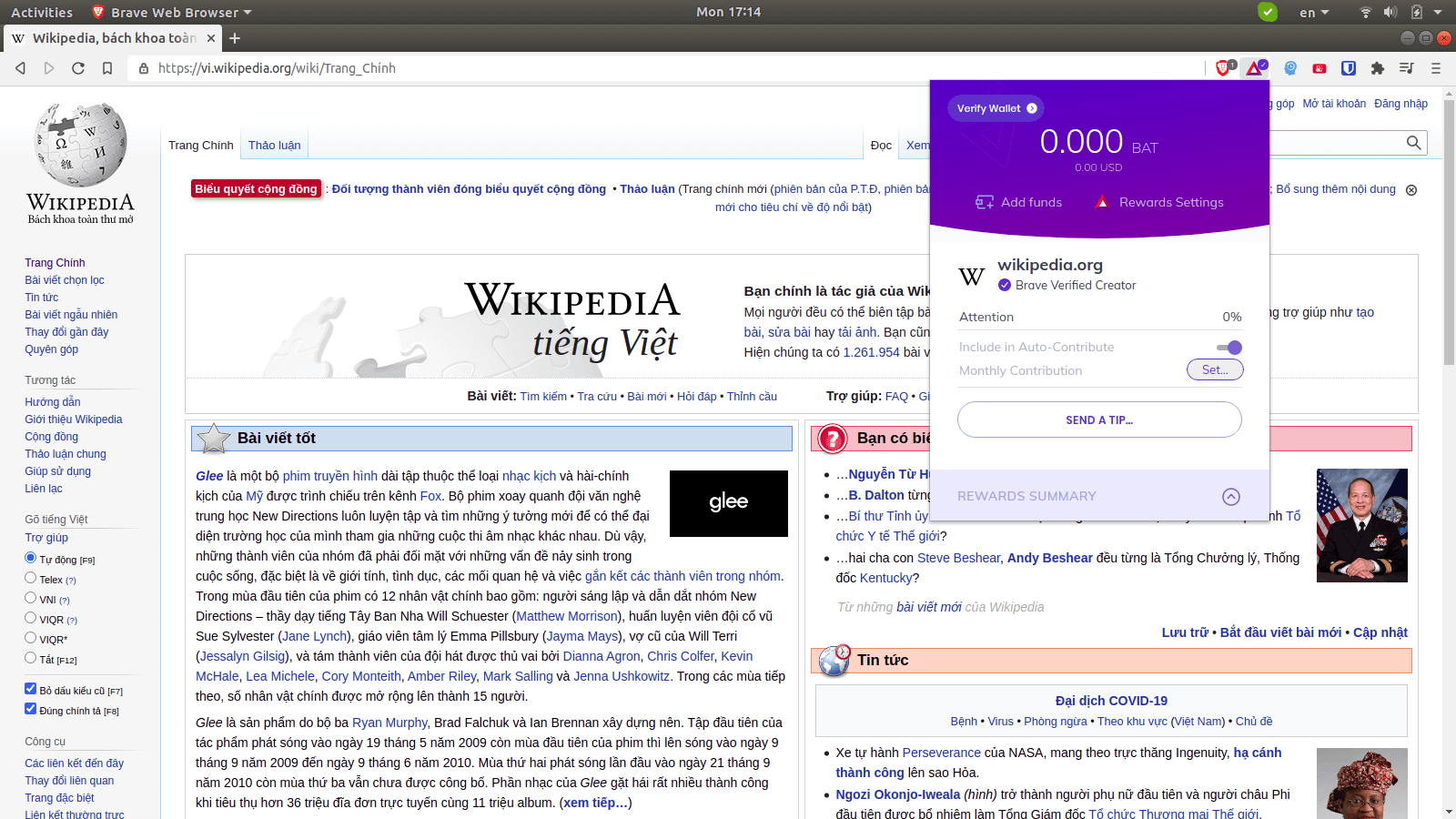Viewport: 1456px width, 819px height.
Task: Click the Tin tức globe clock icon
Action: point(834,661)
